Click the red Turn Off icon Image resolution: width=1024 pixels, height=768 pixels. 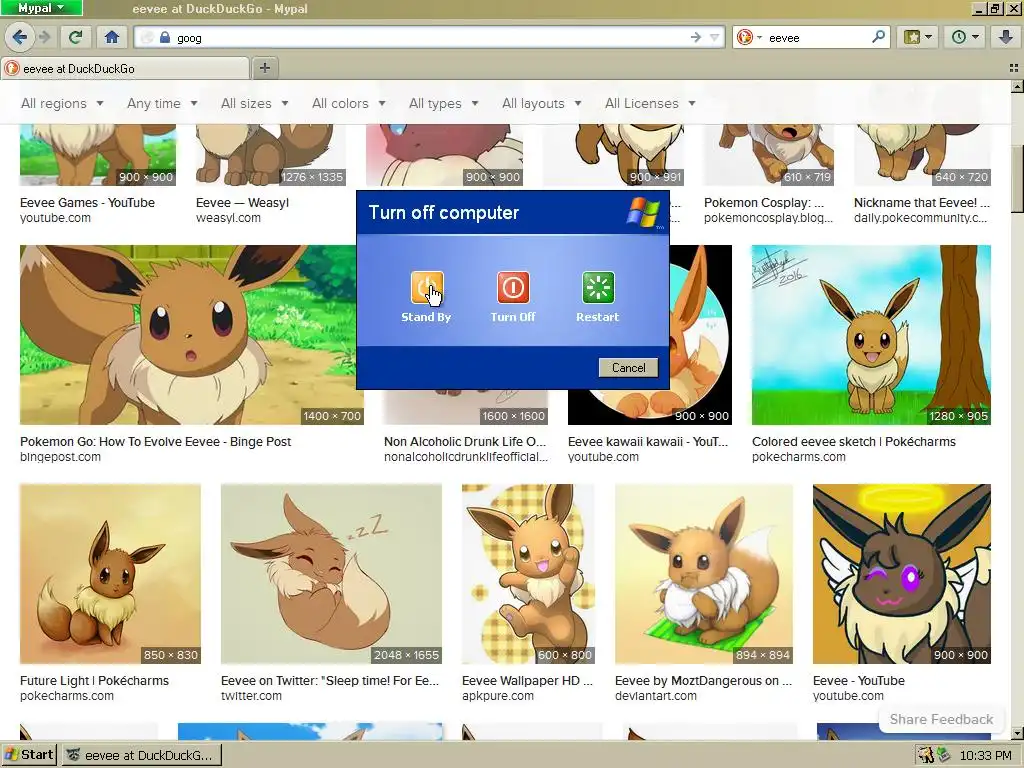click(x=513, y=287)
